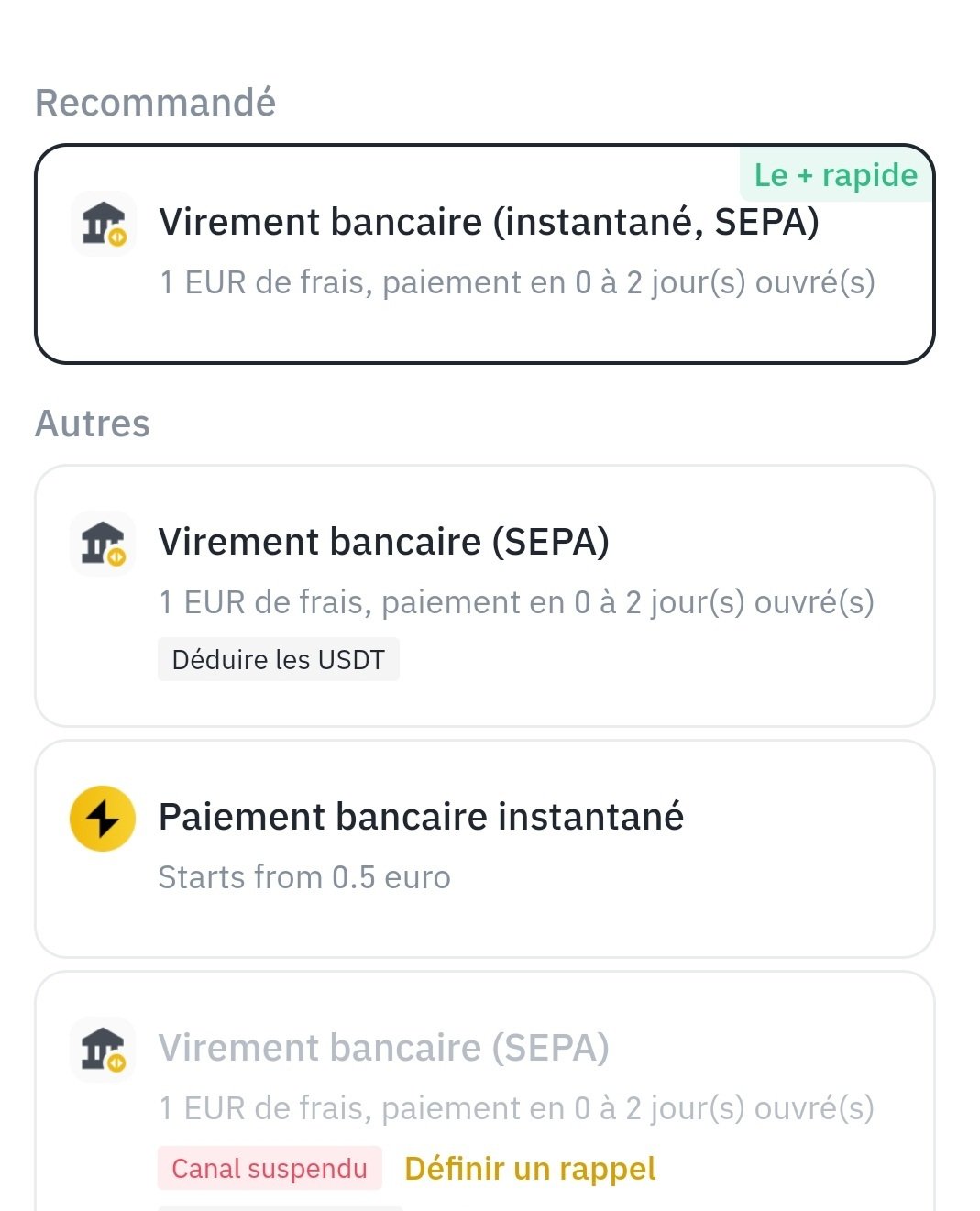Tap the 'Autres' section heading
Image resolution: width=980 pixels, height=1211 pixels.
point(93,424)
